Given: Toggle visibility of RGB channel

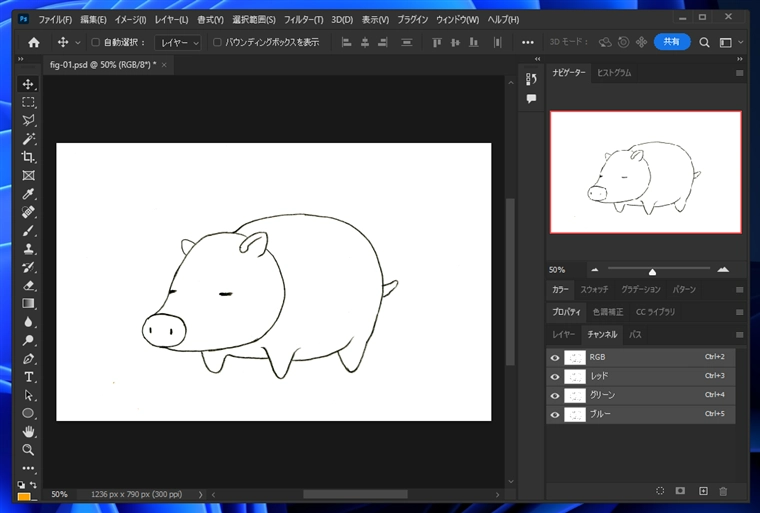Looking at the screenshot, I should (555, 358).
